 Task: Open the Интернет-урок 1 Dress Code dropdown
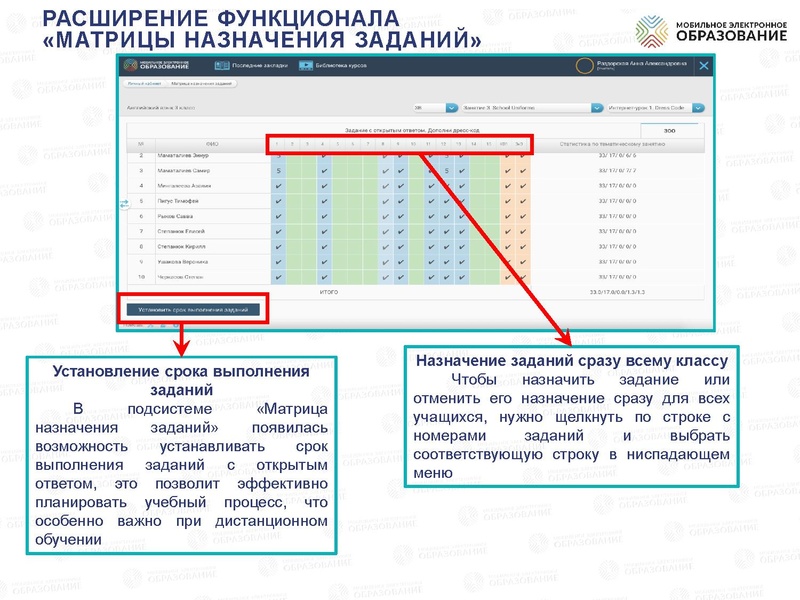click(652, 108)
